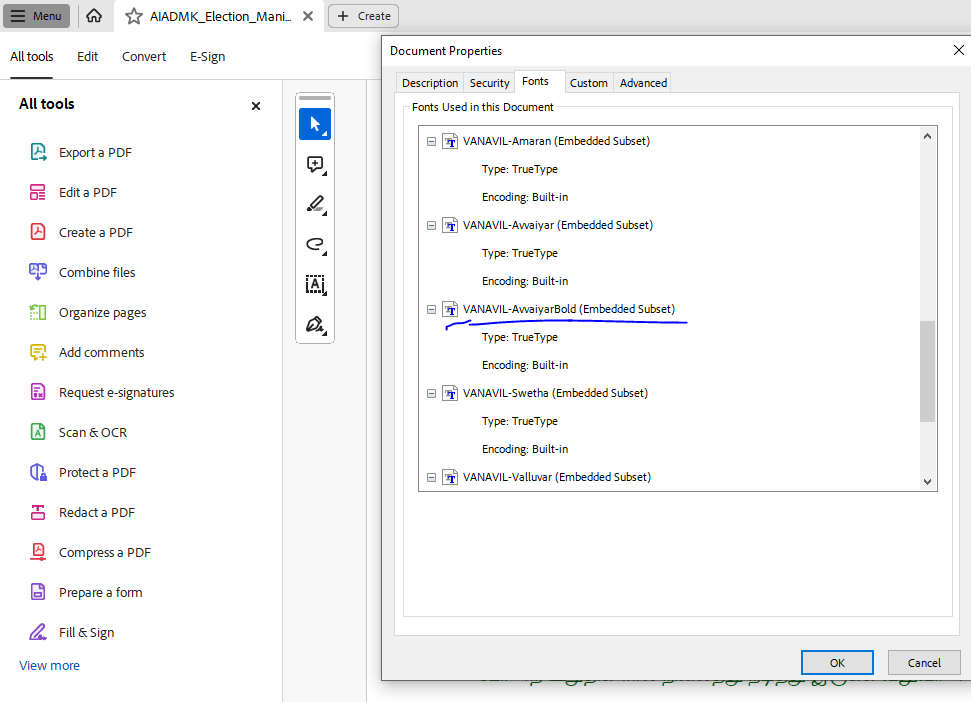971x702 pixels.
Task: Go to the Home icon
Action: tap(94, 16)
